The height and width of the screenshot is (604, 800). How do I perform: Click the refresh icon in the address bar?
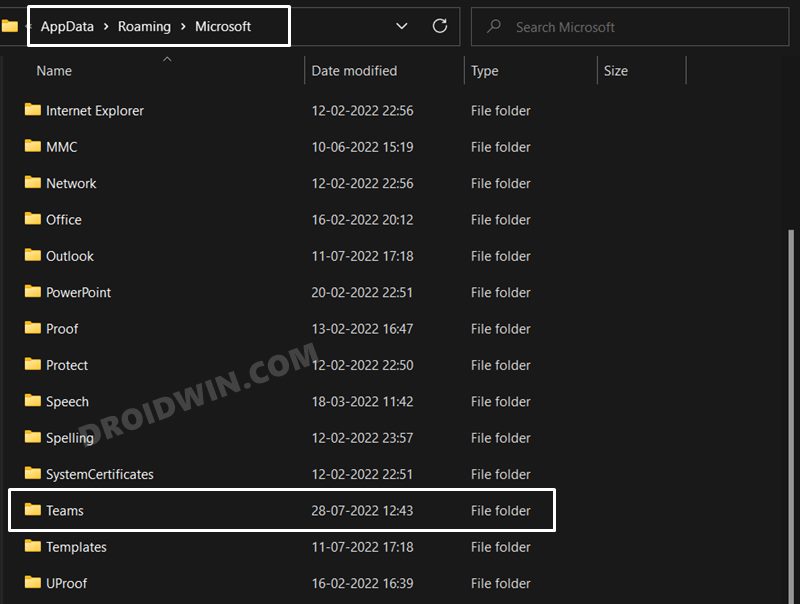[439, 27]
